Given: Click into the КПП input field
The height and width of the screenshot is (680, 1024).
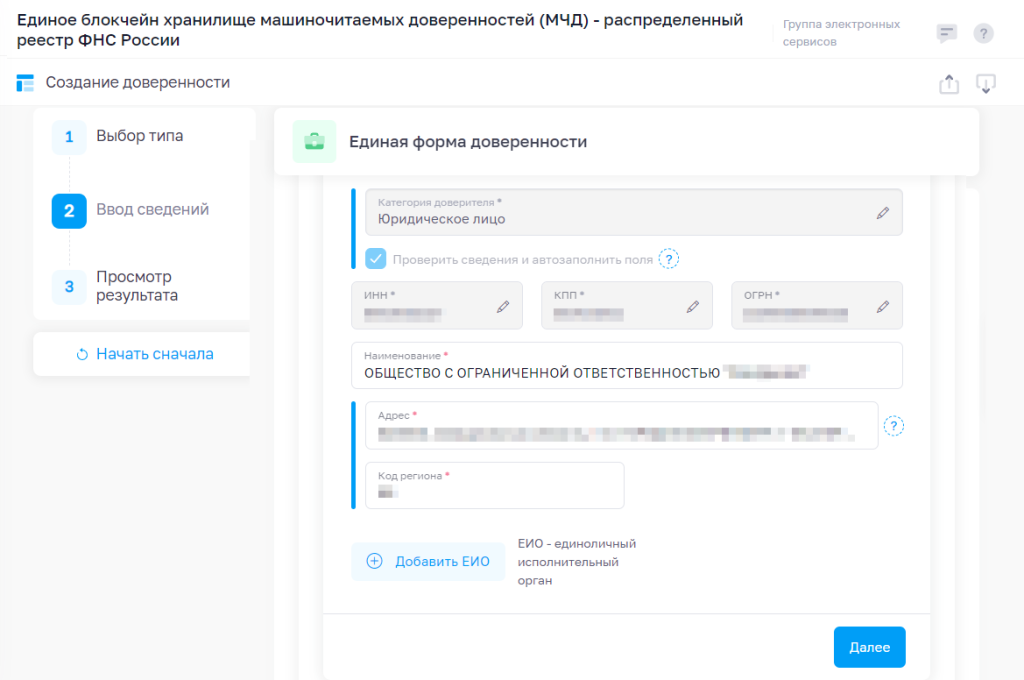Looking at the screenshot, I should [626, 305].
